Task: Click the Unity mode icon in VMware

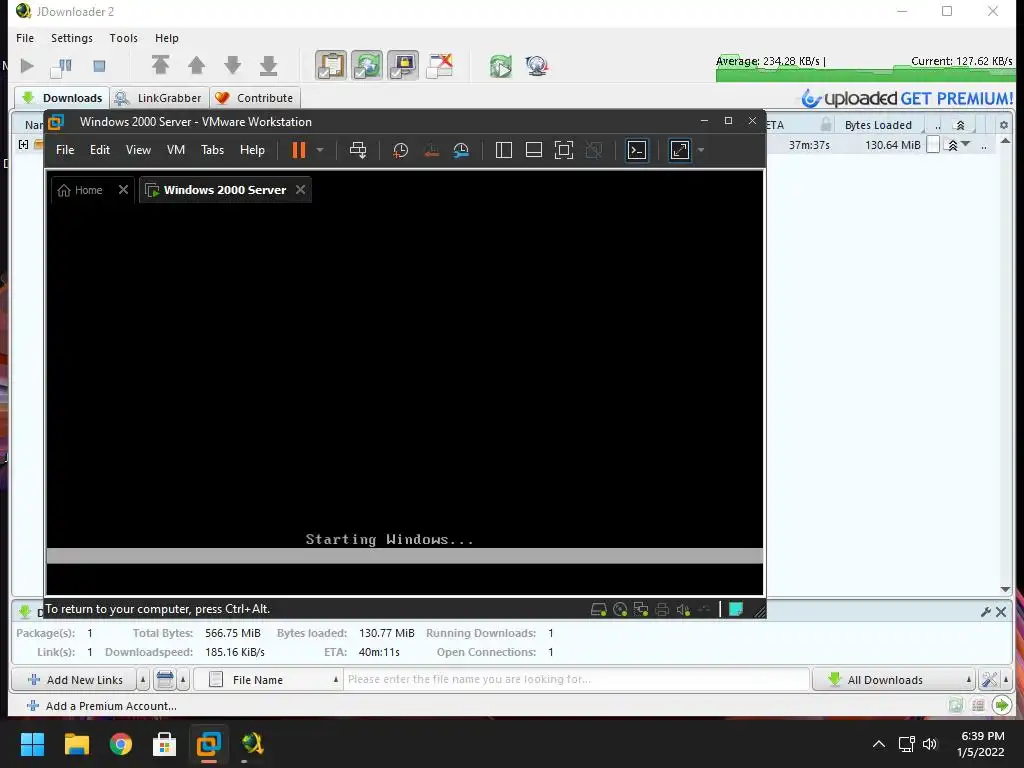Action: click(594, 150)
